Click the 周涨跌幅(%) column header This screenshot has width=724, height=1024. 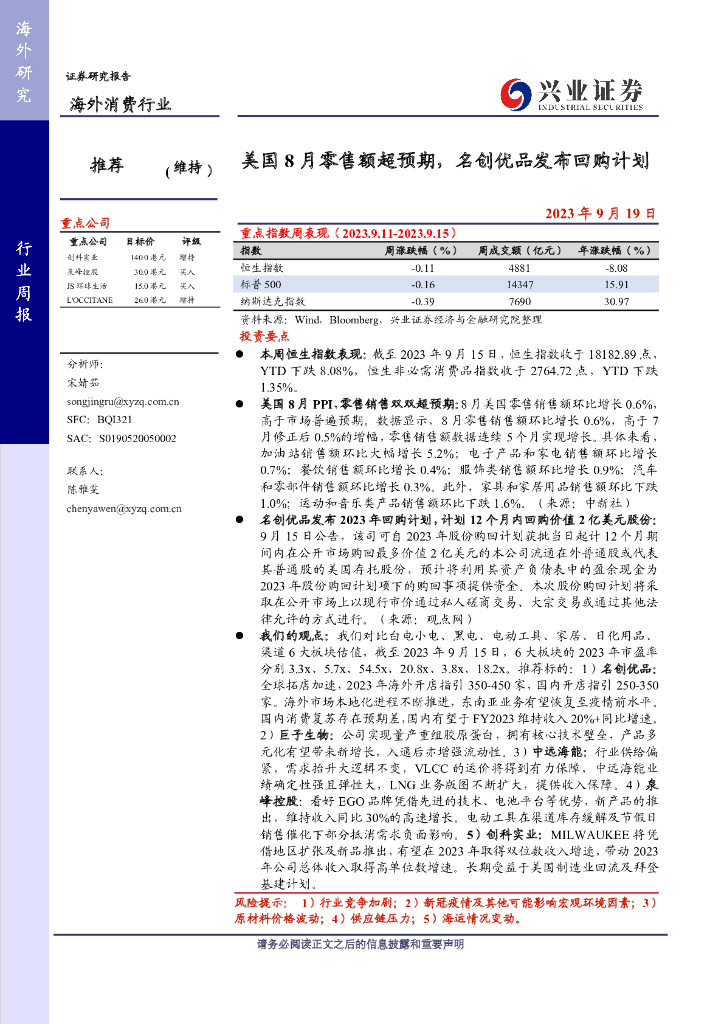click(420, 250)
